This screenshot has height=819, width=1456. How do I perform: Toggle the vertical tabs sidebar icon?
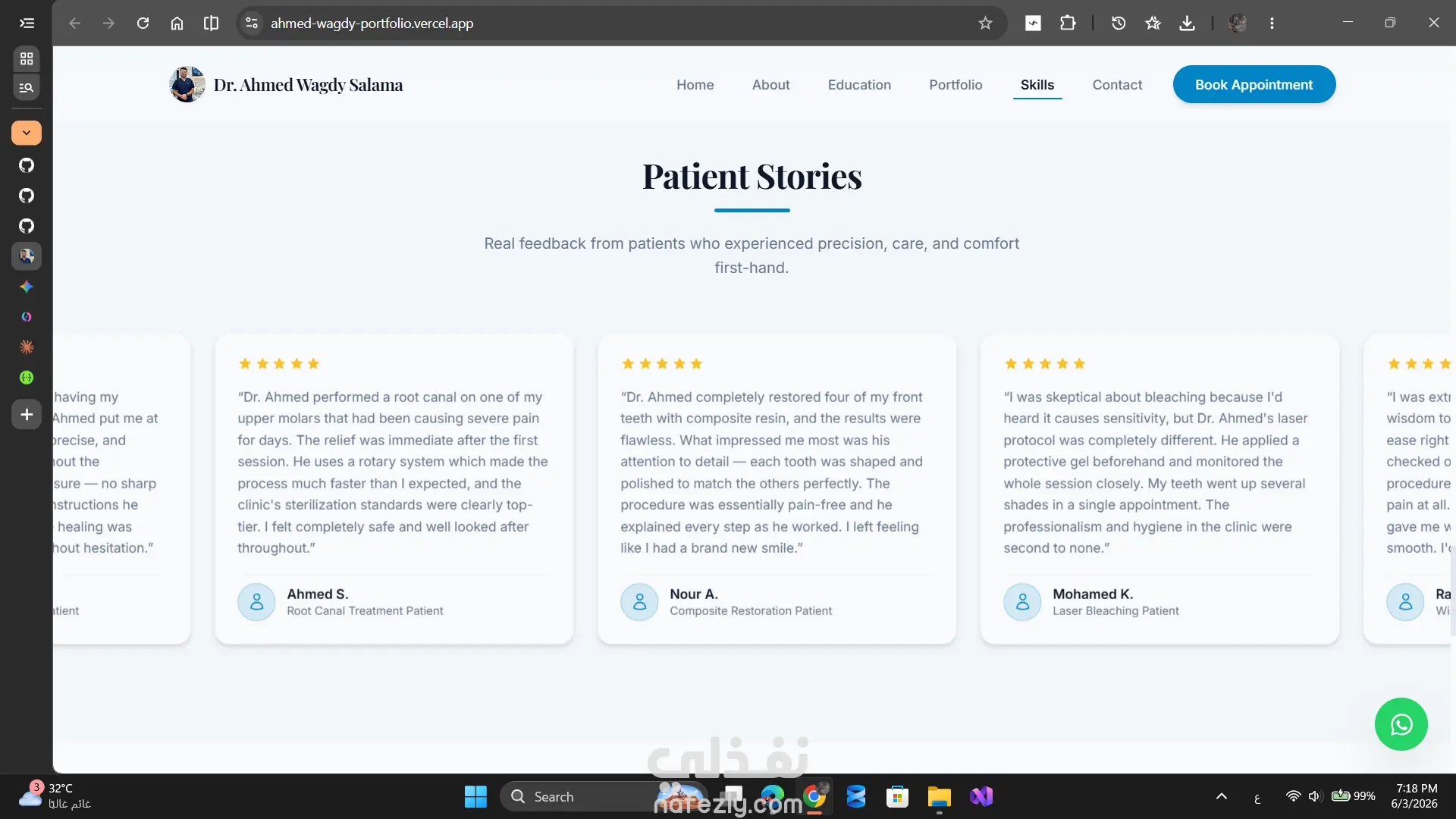27,23
